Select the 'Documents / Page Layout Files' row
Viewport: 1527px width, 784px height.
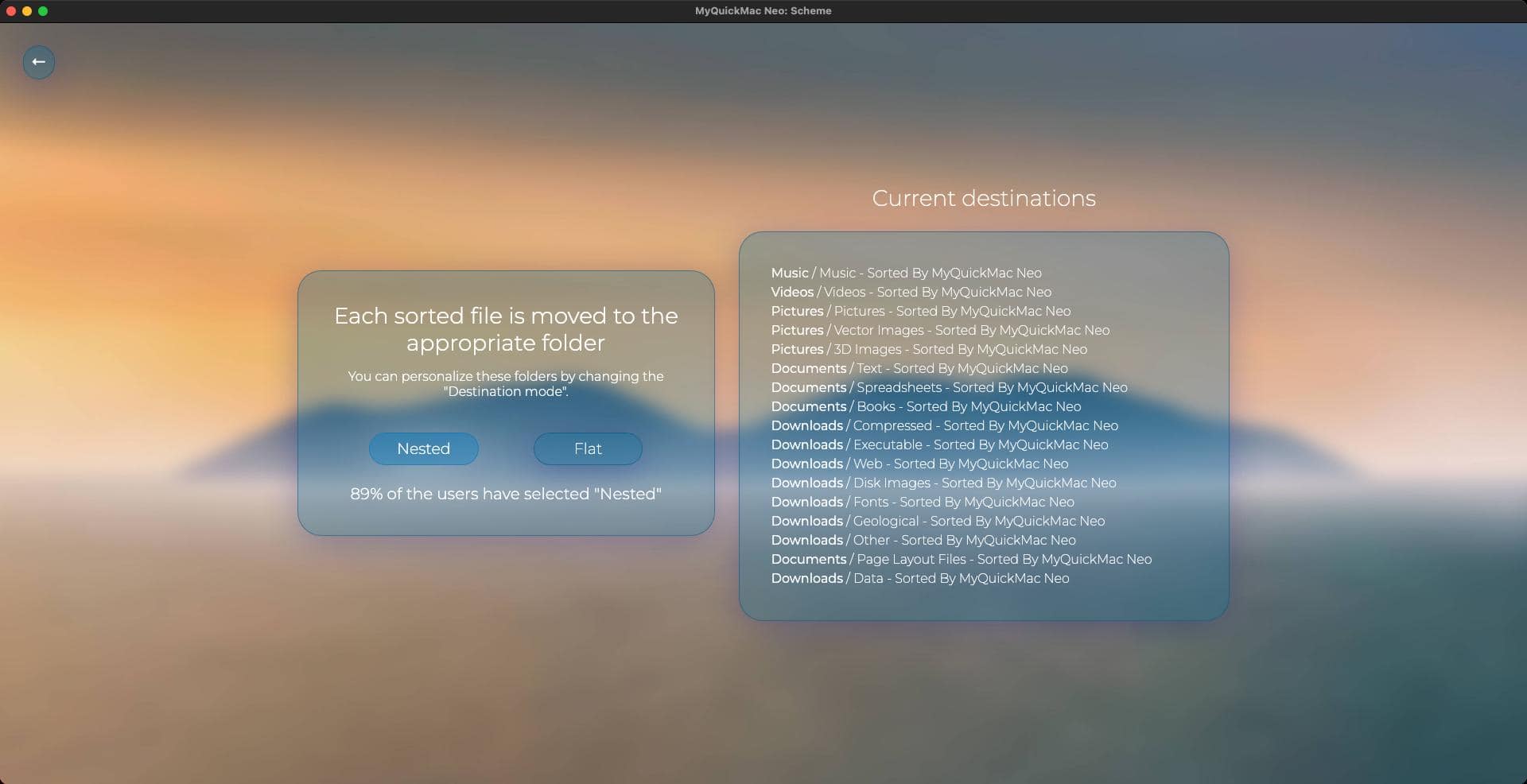(961, 559)
